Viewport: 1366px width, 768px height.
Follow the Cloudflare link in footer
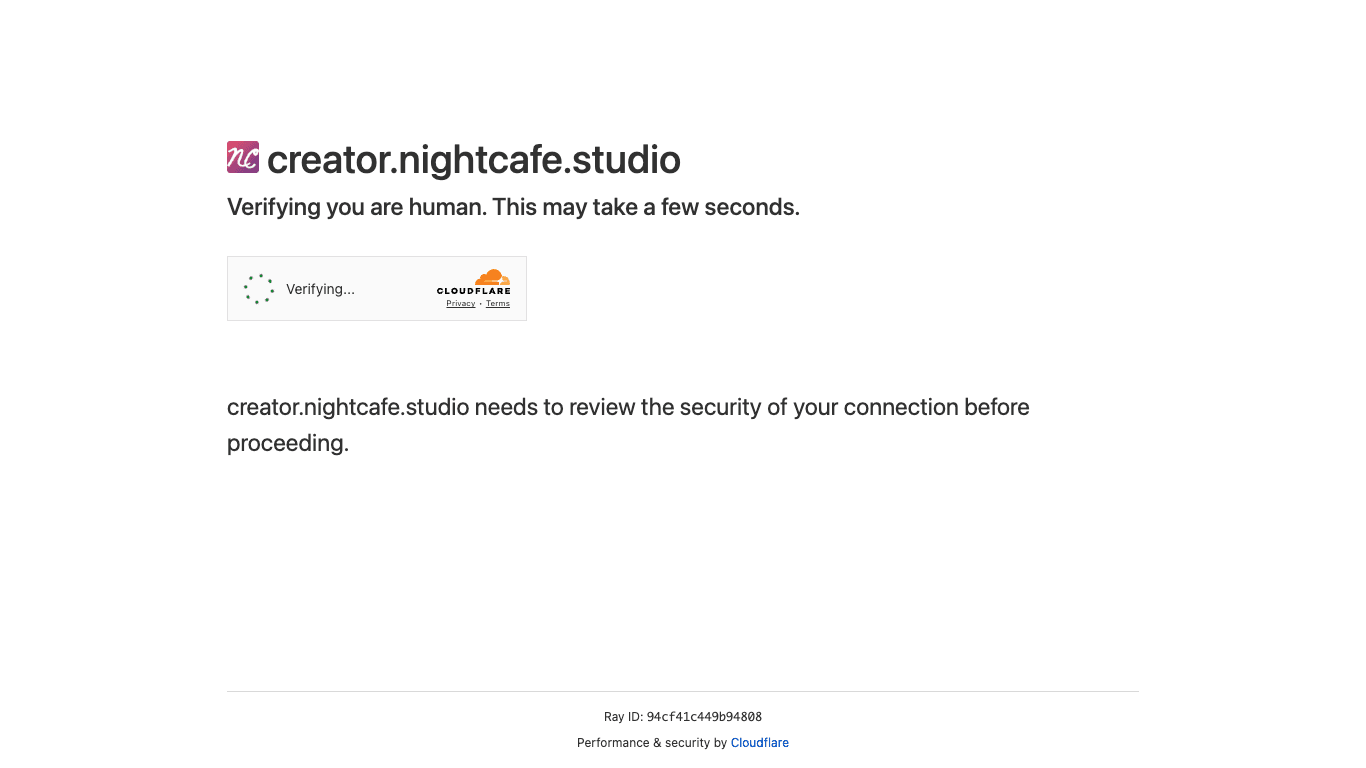tap(760, 743)
